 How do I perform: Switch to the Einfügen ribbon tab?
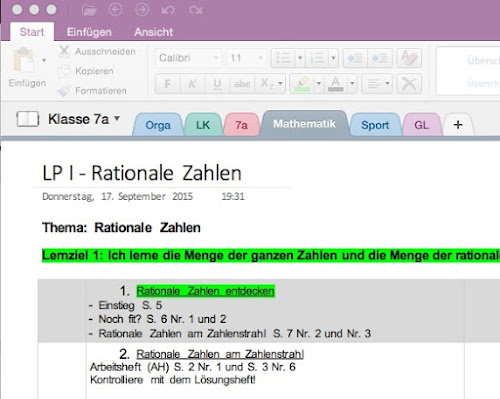point(89,32)
